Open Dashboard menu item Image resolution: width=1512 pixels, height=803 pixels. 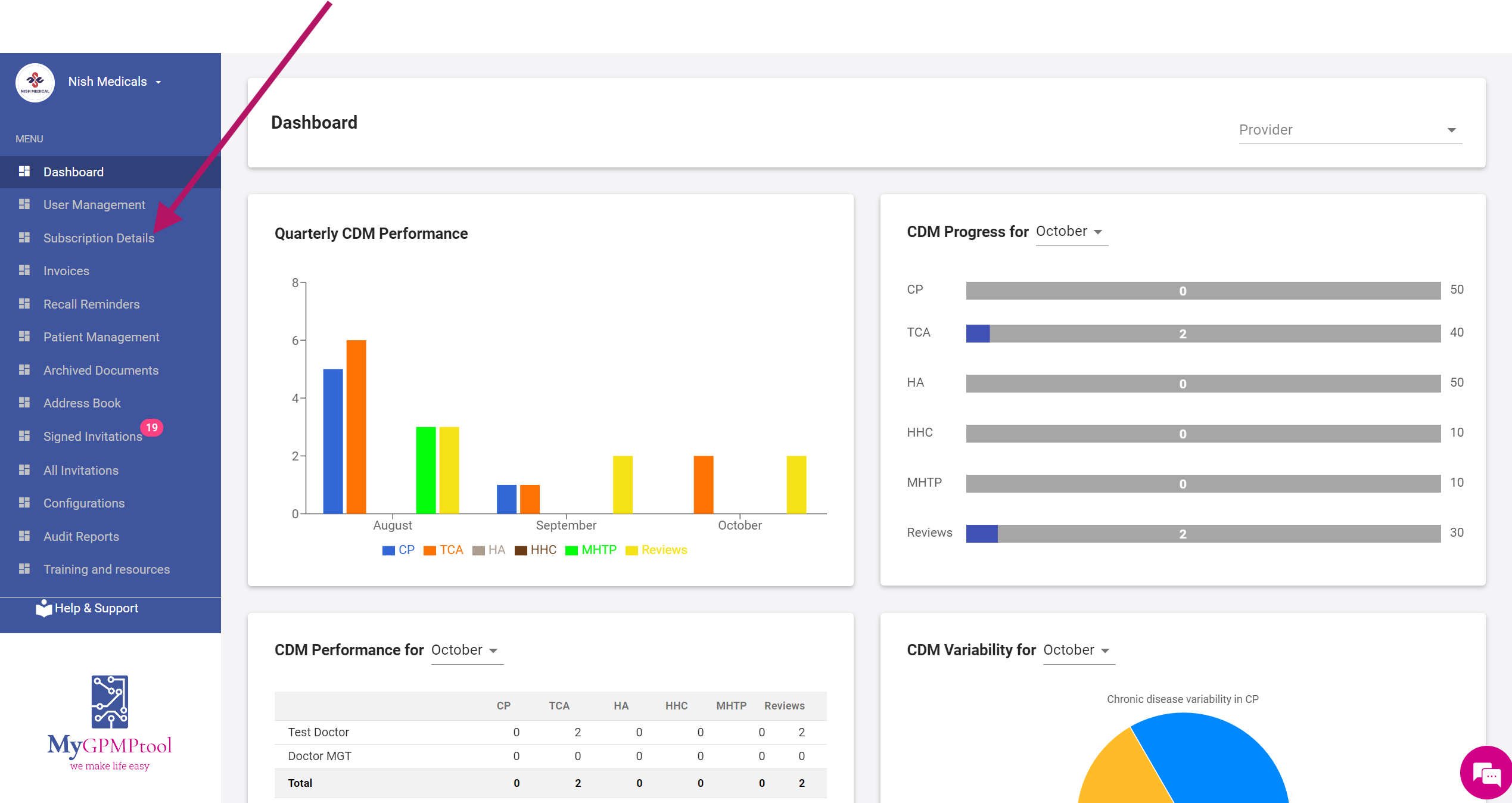[x=110, y=172]
